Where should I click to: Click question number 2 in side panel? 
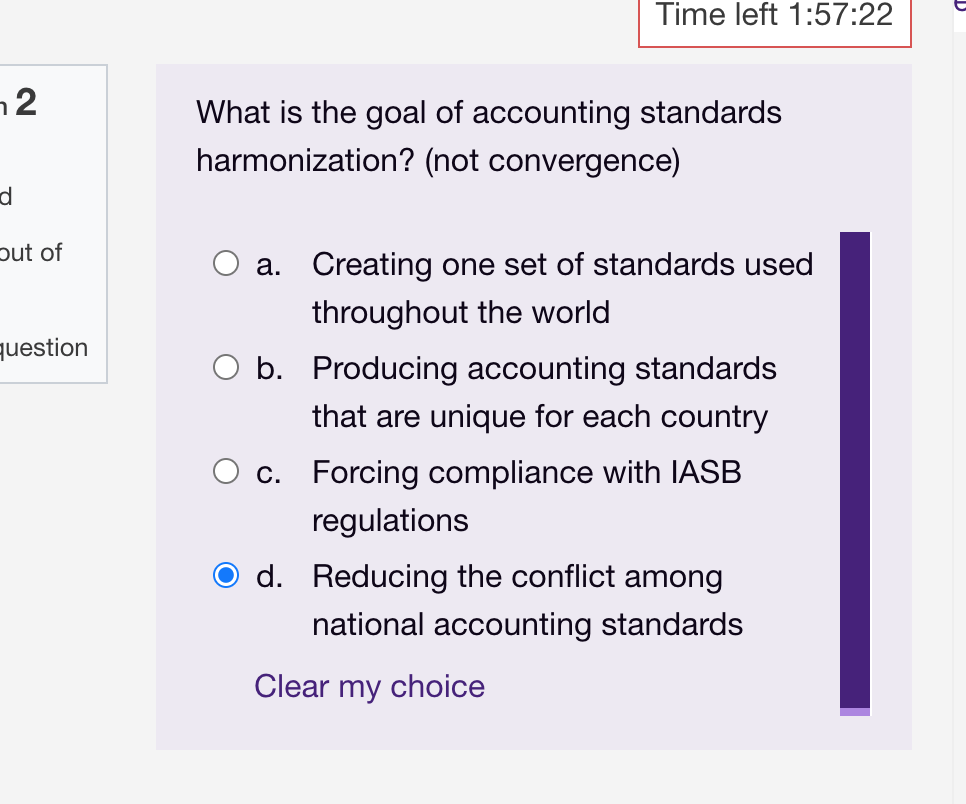tap(26, 102)
